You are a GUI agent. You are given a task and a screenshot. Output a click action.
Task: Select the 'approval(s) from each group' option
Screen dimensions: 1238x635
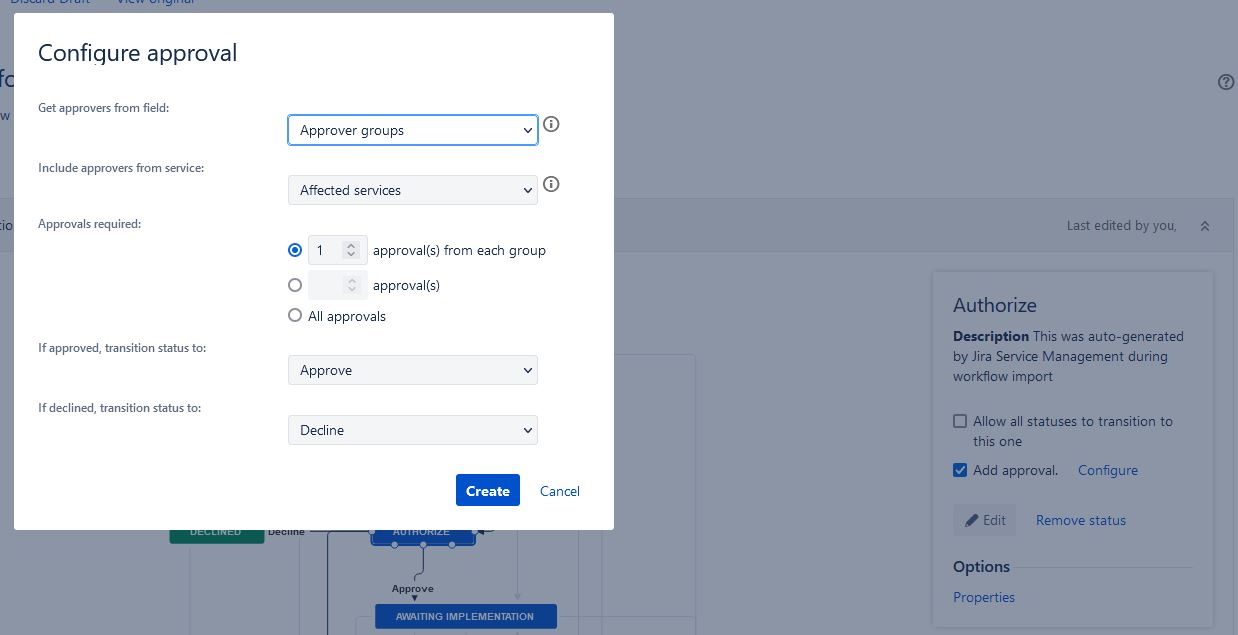pyautogui.click(x=295, y=250)
